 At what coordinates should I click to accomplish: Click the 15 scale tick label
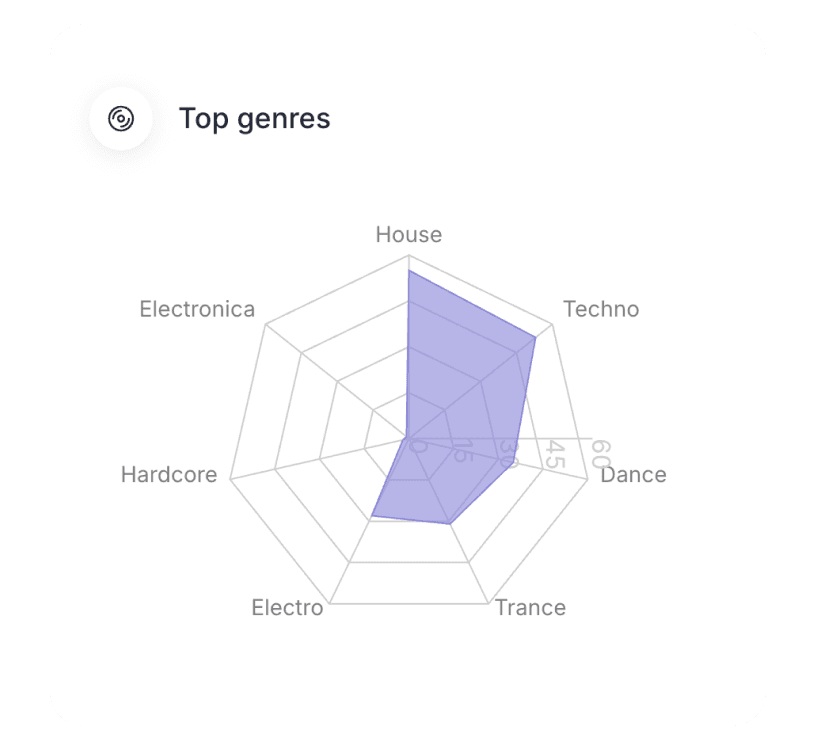(461, 451)
